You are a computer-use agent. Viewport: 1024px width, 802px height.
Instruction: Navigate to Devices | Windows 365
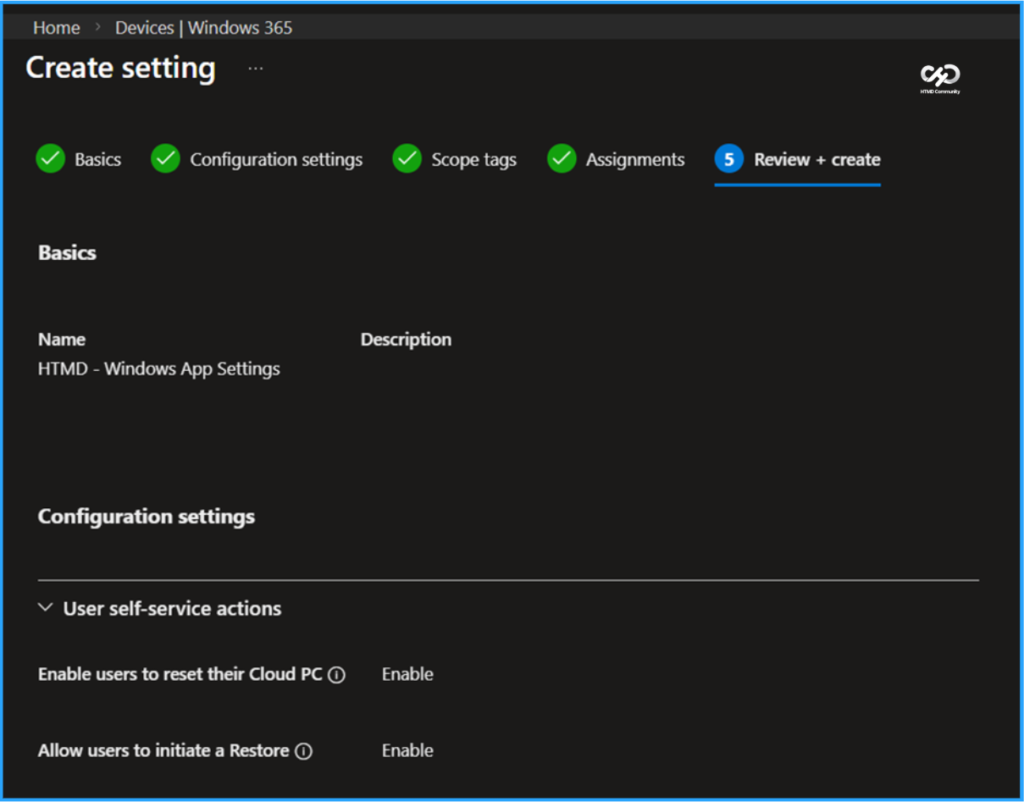click(203, 28)
